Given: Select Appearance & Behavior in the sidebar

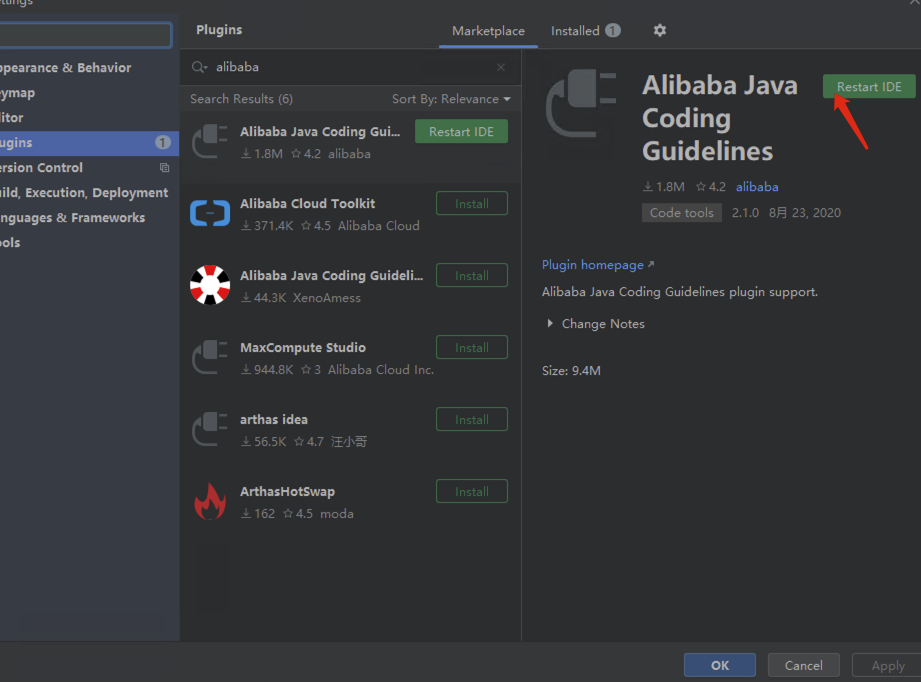Looking at the screenshot, I should coord(89,68).
